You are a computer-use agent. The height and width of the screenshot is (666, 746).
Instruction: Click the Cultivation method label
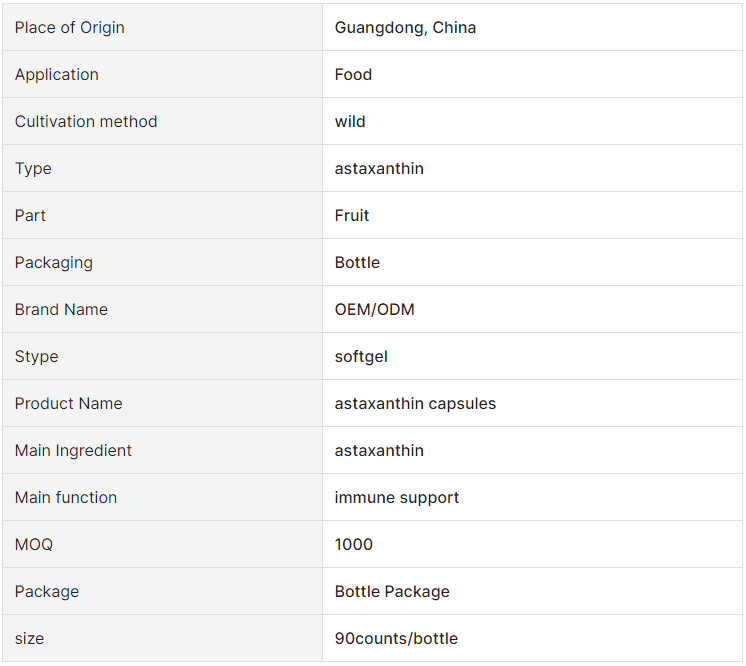coord(86,121)
